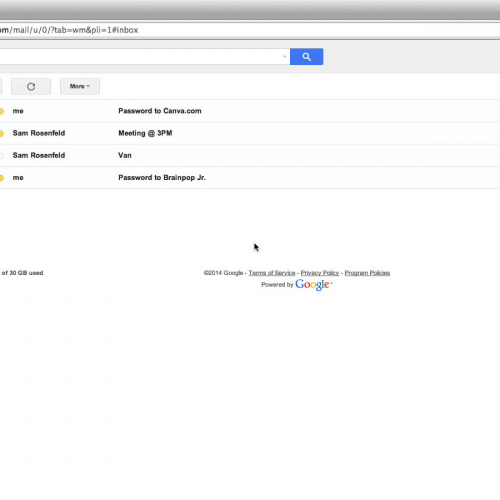Open the Program Policies link
Viewport: 500px width, 500px height.
click(367, 273)
